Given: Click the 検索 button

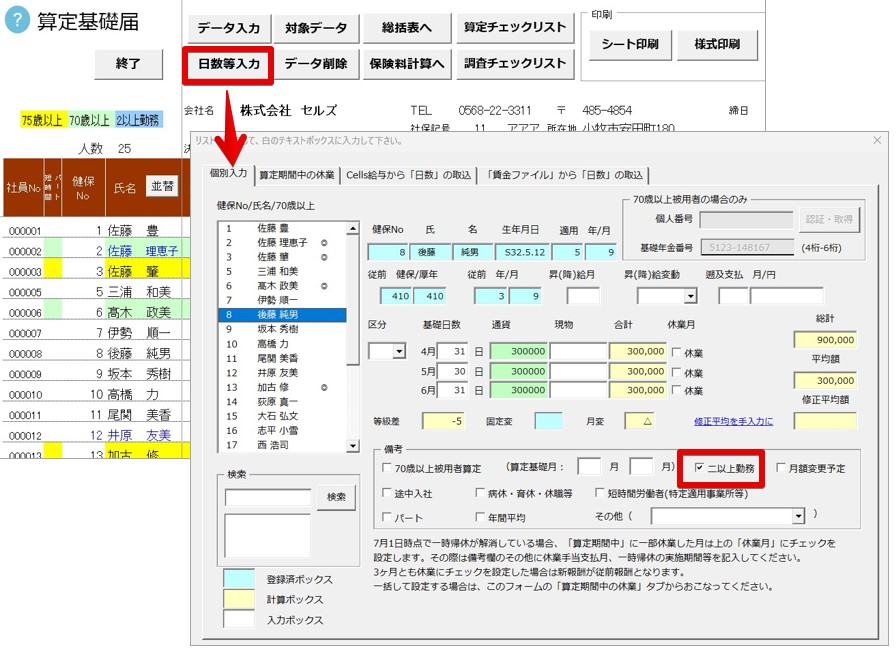Looking at the screenshot, I should coord(336,497).
